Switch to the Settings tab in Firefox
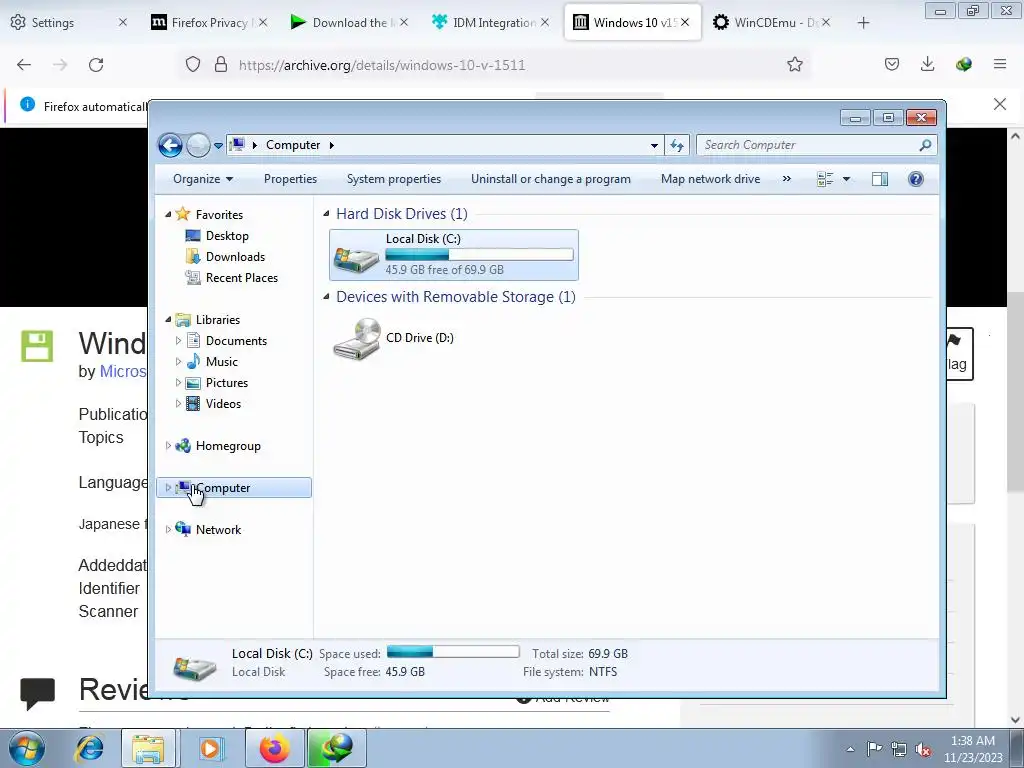The width and height of the screenshot is (1024, 768). [x=52, y=22]
